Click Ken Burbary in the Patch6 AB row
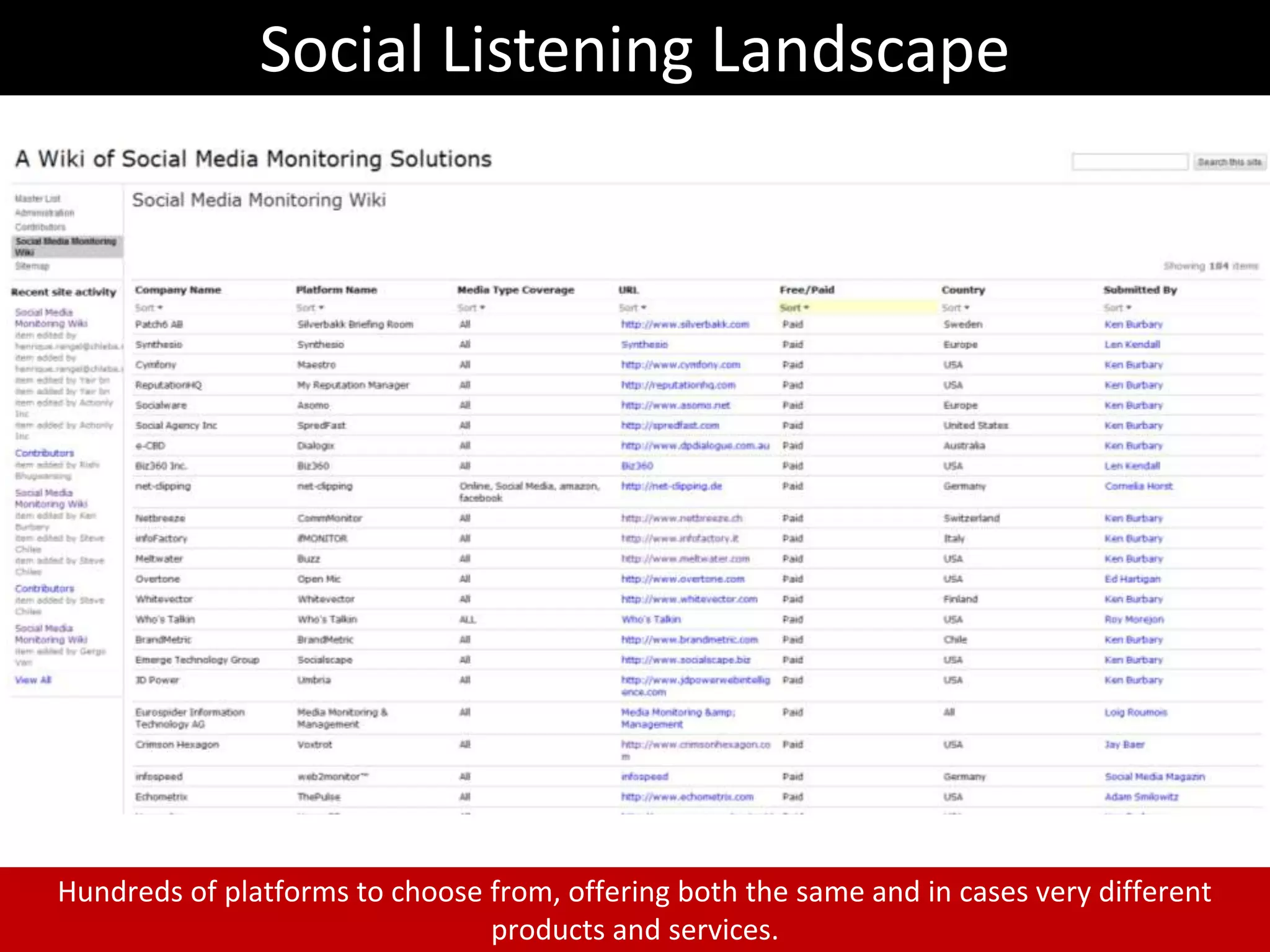Image resolution: width=1270 pixels, height=952 pixels. [1134, 324]
